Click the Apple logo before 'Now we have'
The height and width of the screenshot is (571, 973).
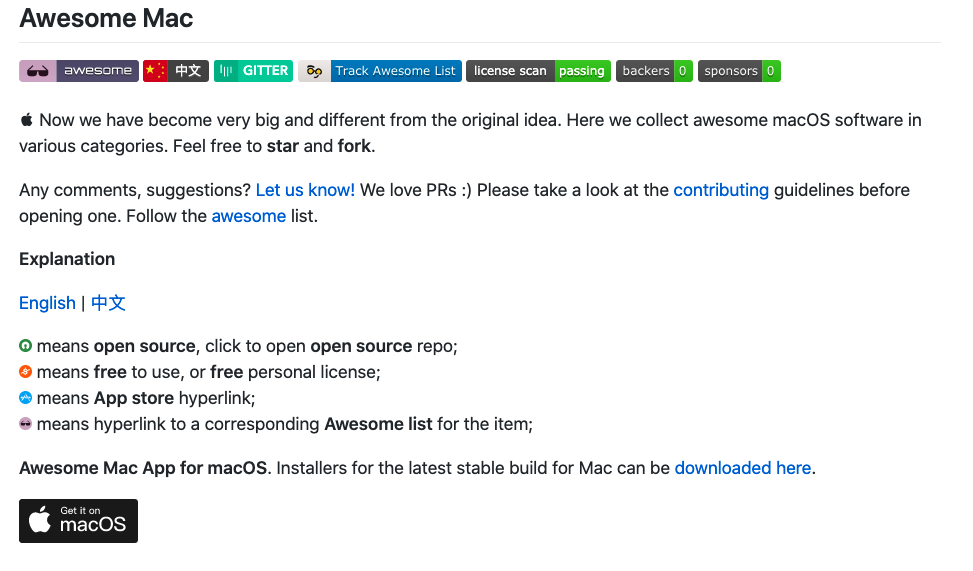coord(27,120)
